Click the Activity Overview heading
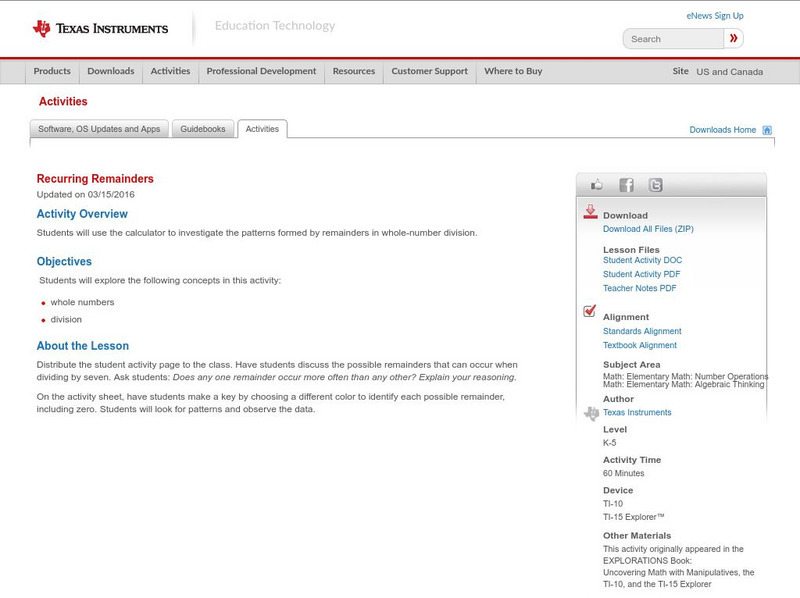 (x=82, y=214)
